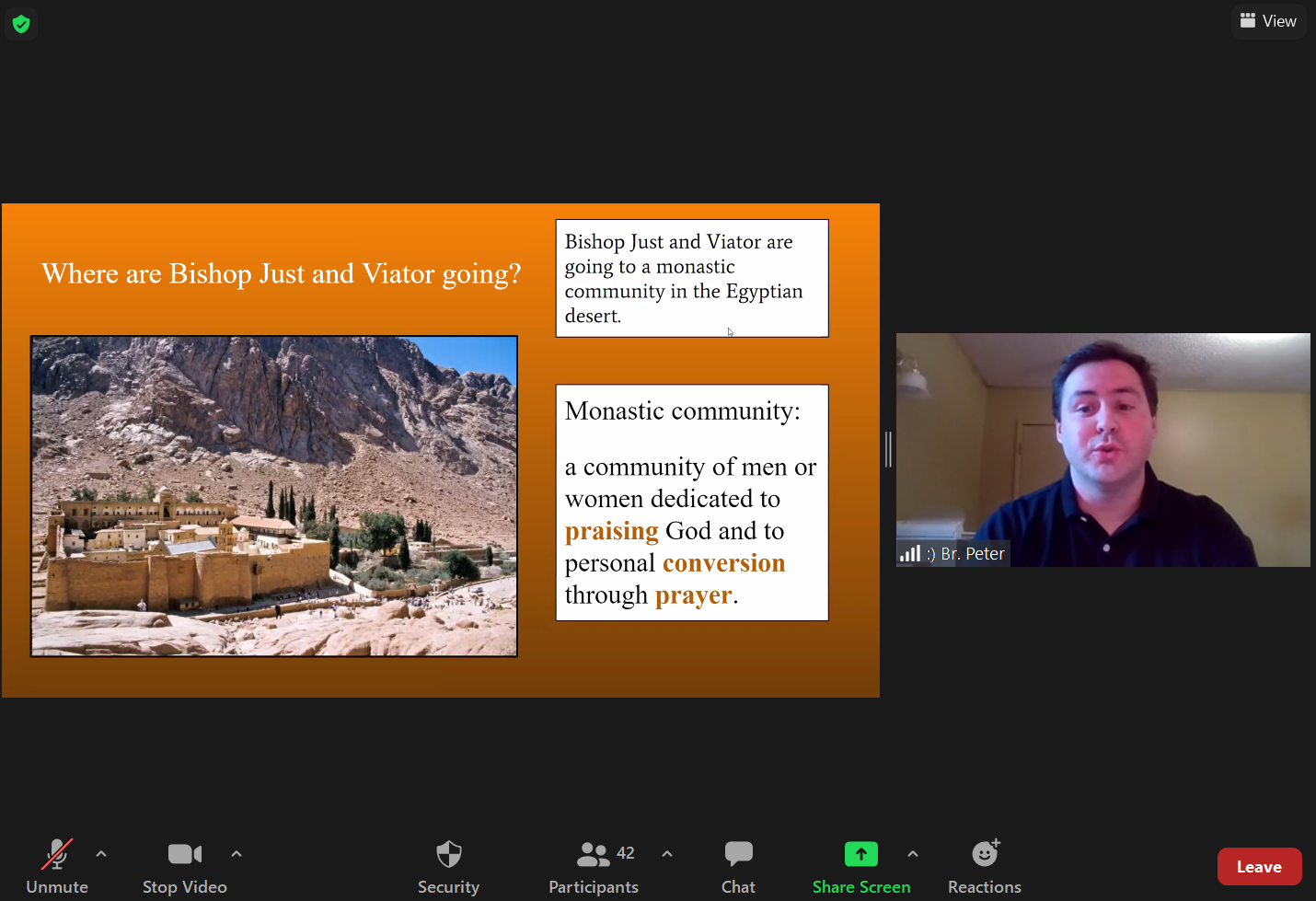Click the "Bishop Just and Viator are going" text box
The image size is (1316, 901).
point(692,278)
